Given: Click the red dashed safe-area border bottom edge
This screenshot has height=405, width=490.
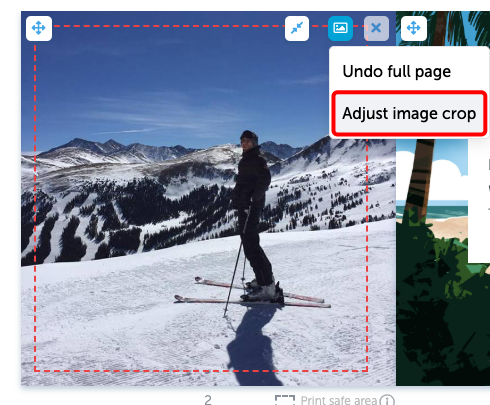Looking at the screenshot, I should click(x=201, y=370).
